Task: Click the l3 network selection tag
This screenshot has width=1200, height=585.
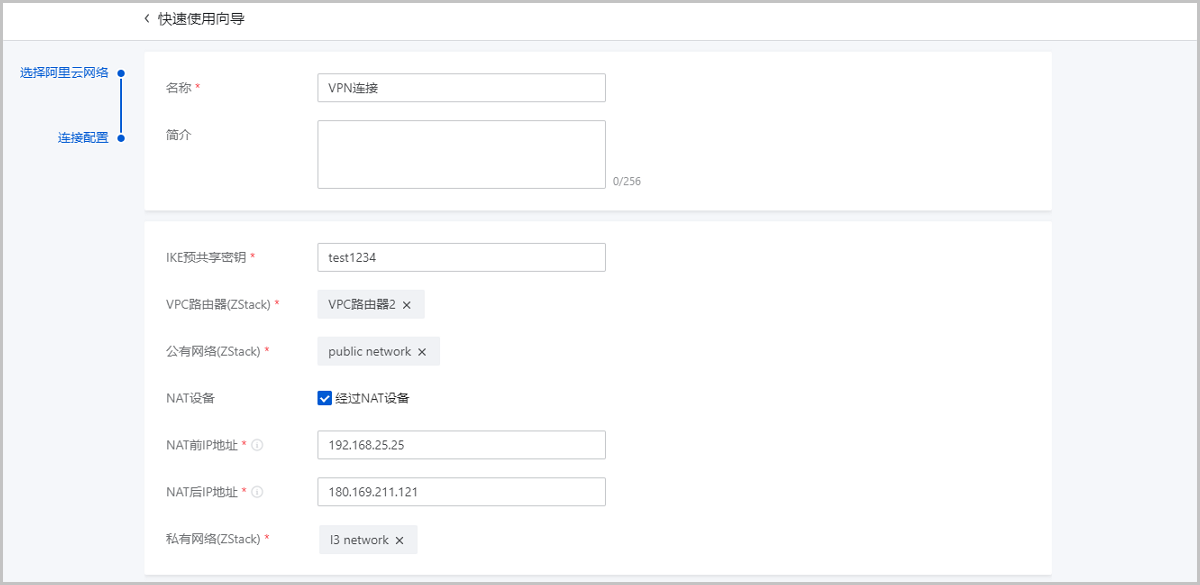Action: (359, 540)
